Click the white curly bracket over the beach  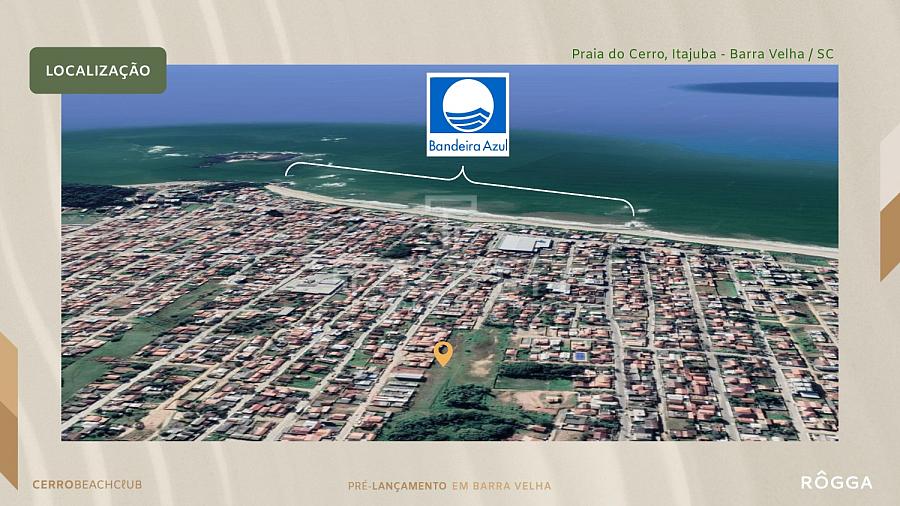pyautogui.click(x=461, y=176)
